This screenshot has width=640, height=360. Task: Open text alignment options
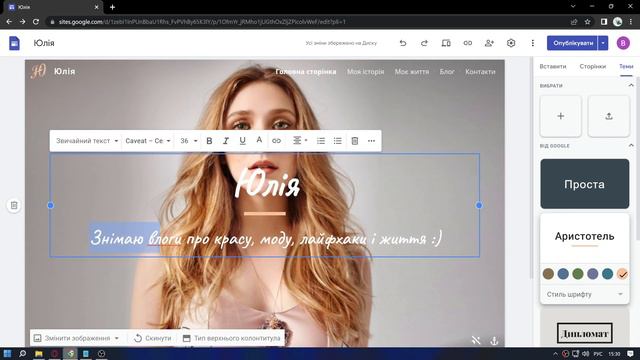point(300,141)
